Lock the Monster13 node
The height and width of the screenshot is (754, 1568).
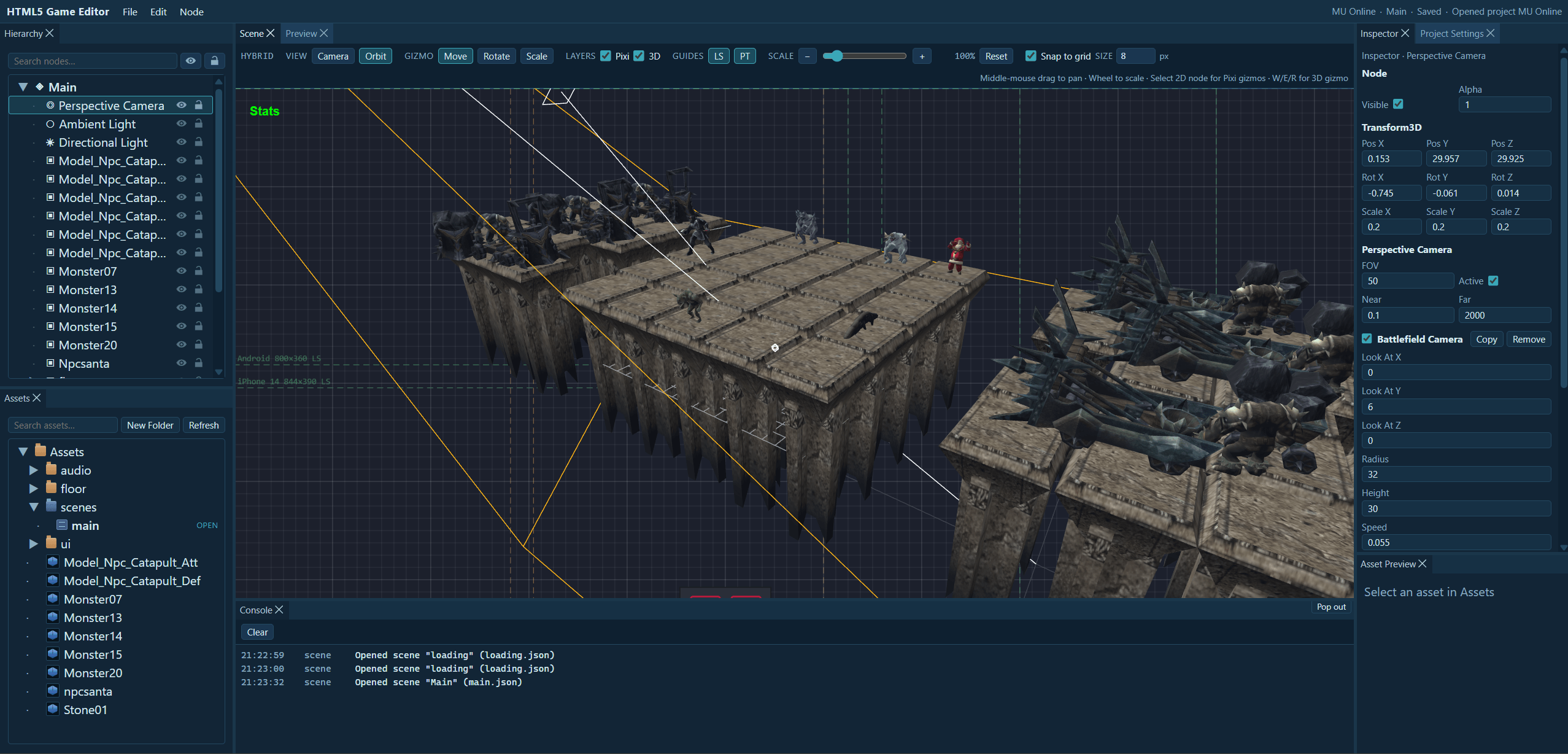coord(199,289)
